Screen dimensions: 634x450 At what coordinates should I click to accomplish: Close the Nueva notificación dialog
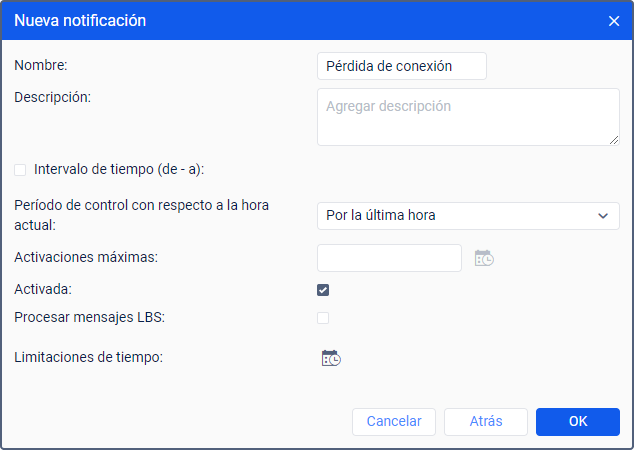point(614,21)
